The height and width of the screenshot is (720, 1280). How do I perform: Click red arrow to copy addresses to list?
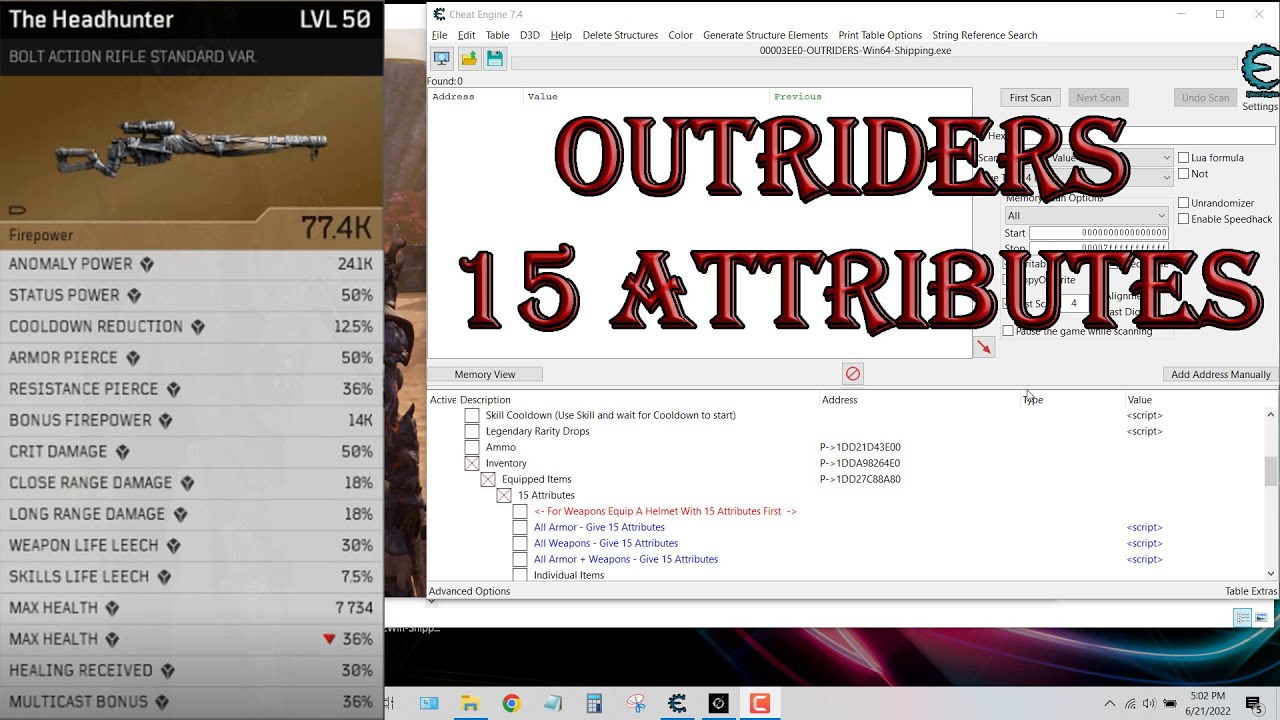[984, 346]
